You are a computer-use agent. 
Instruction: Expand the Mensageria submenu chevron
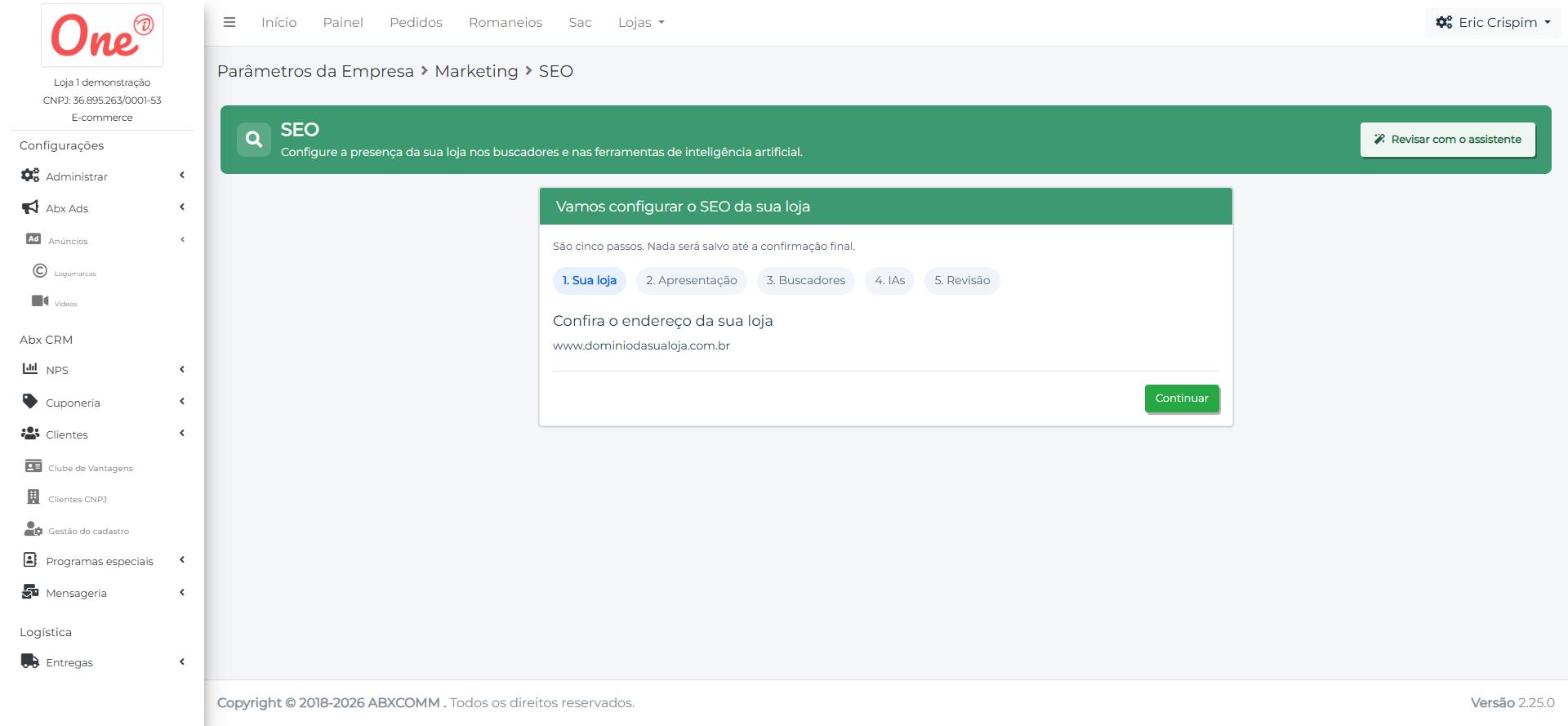pos(182,592)
